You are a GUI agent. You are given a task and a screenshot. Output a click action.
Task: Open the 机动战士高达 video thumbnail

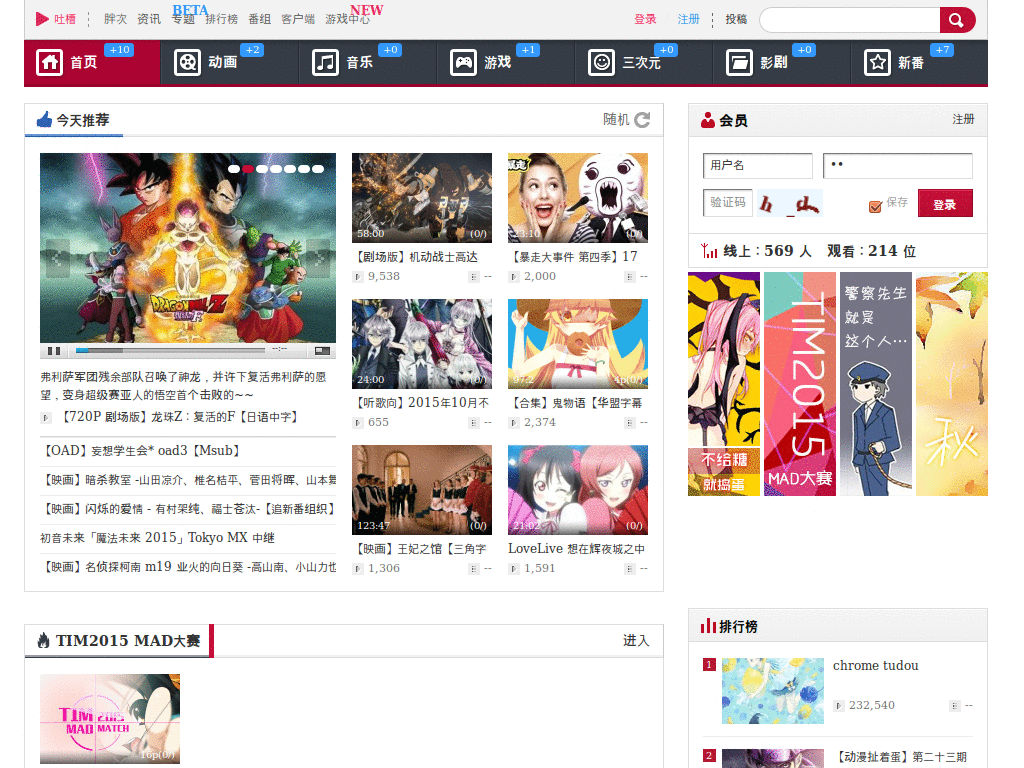pos(422,198)
